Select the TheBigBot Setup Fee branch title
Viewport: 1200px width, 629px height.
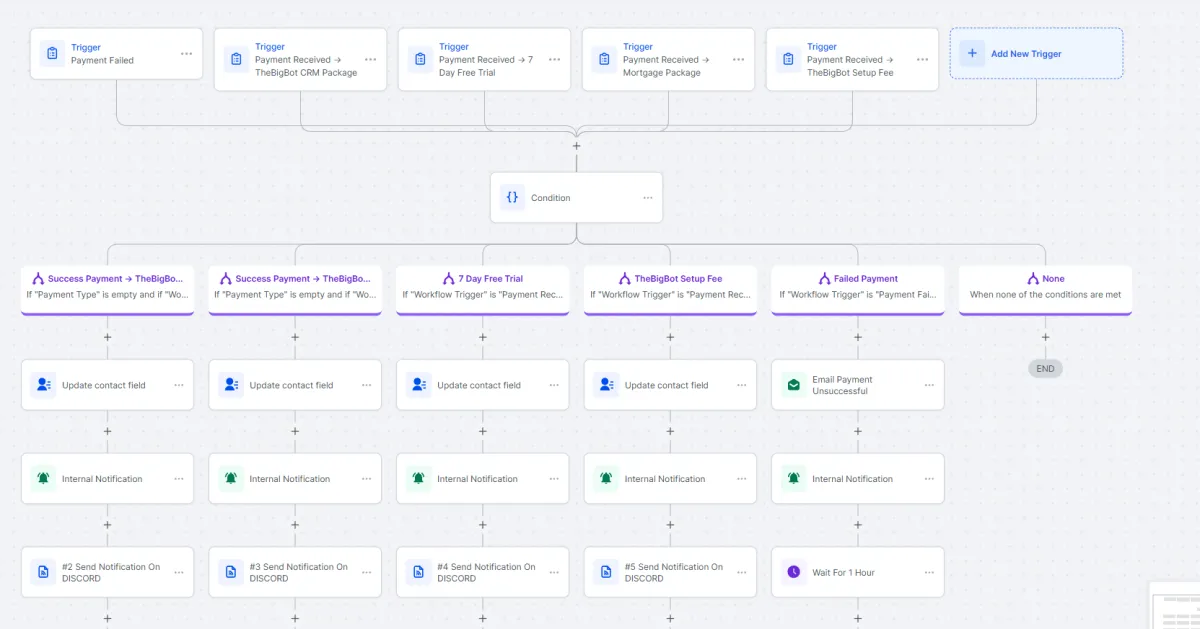[678, 279]
